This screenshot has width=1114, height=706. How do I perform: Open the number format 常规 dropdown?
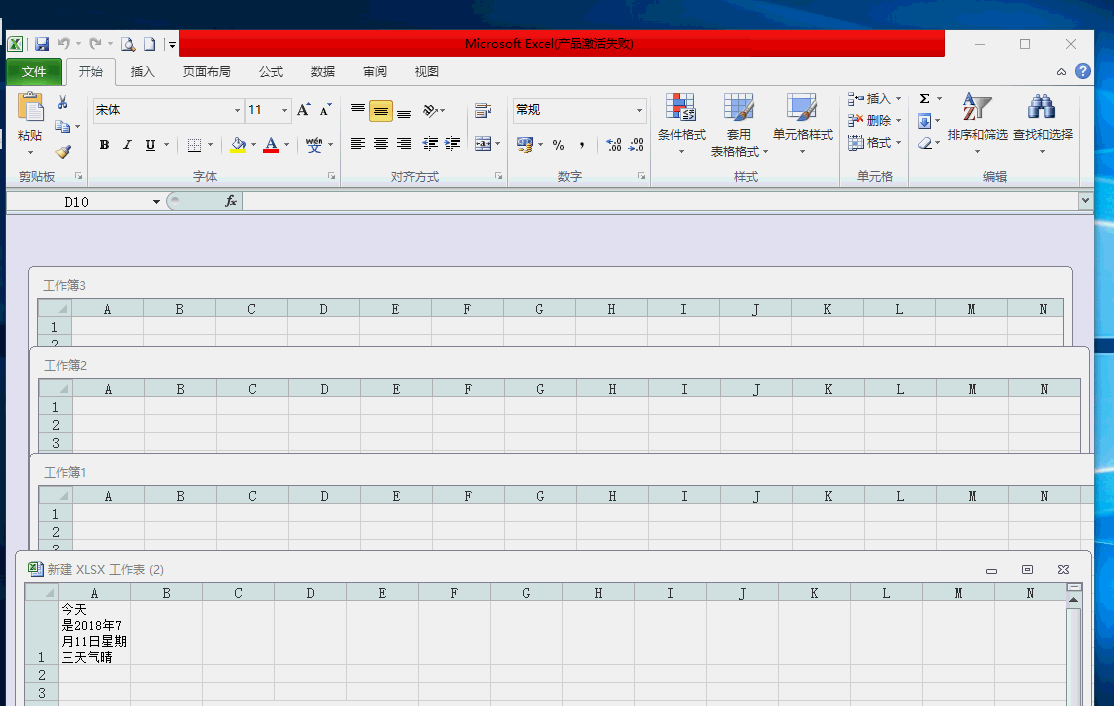(x=639, y=110)
